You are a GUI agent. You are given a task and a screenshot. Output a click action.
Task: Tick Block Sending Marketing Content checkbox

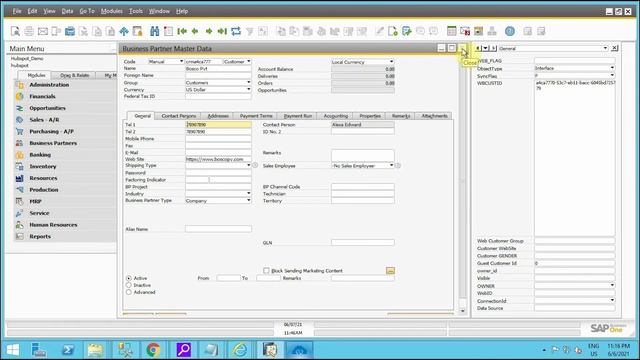(266, 271)
